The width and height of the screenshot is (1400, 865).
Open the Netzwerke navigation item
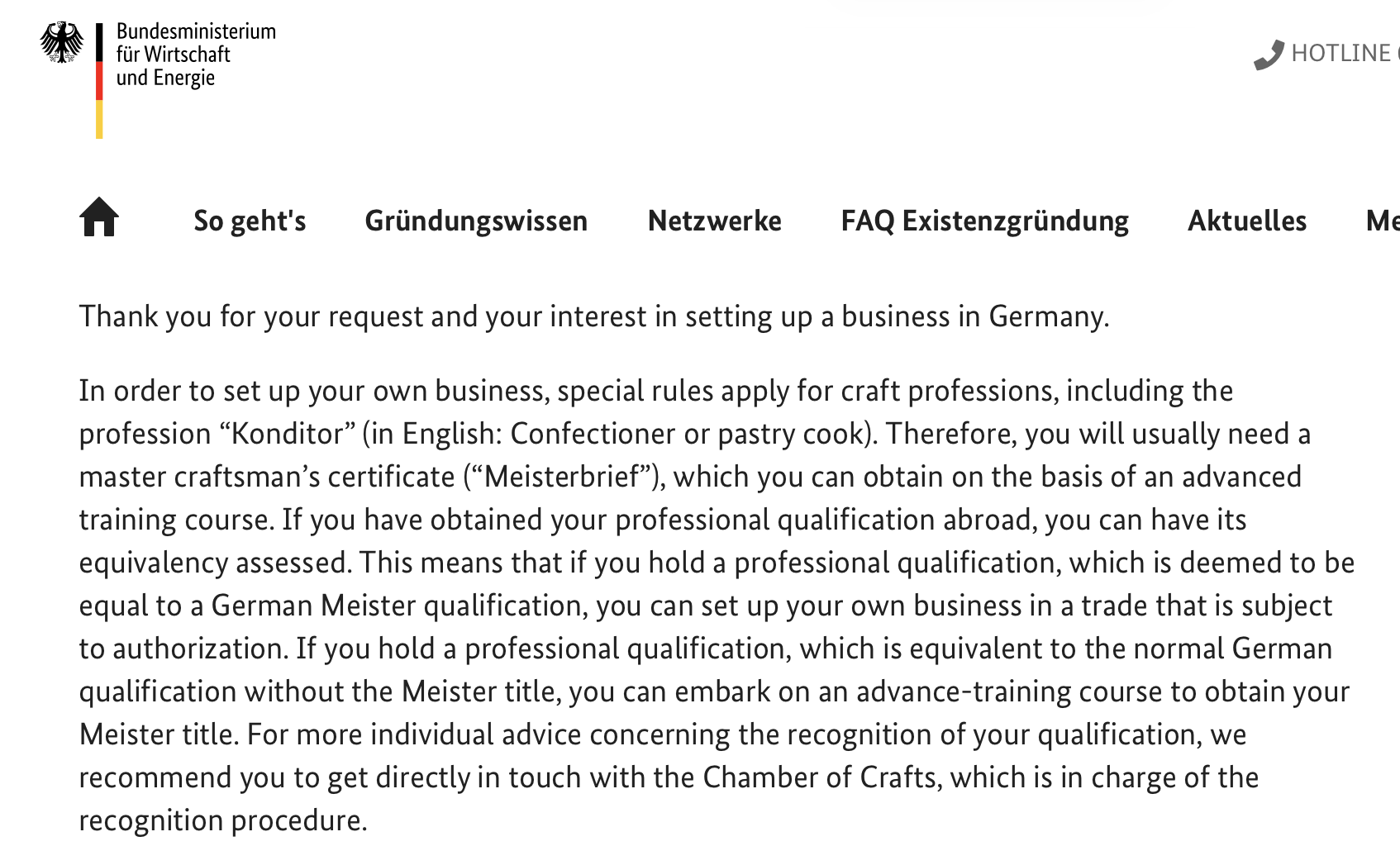pos(714,221)
